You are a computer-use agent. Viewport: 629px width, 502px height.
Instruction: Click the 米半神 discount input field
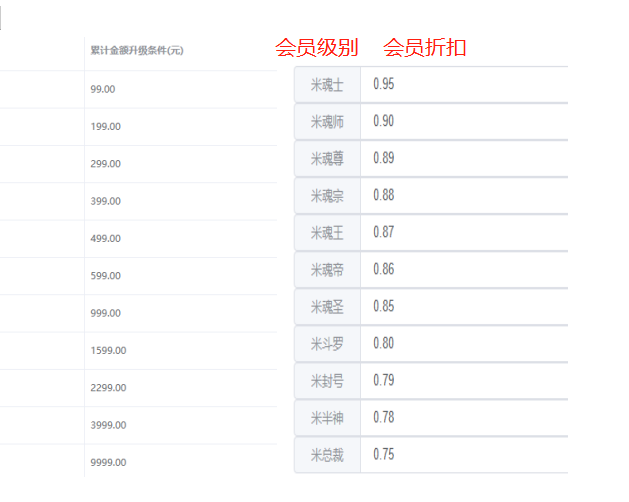pos(465,417)
